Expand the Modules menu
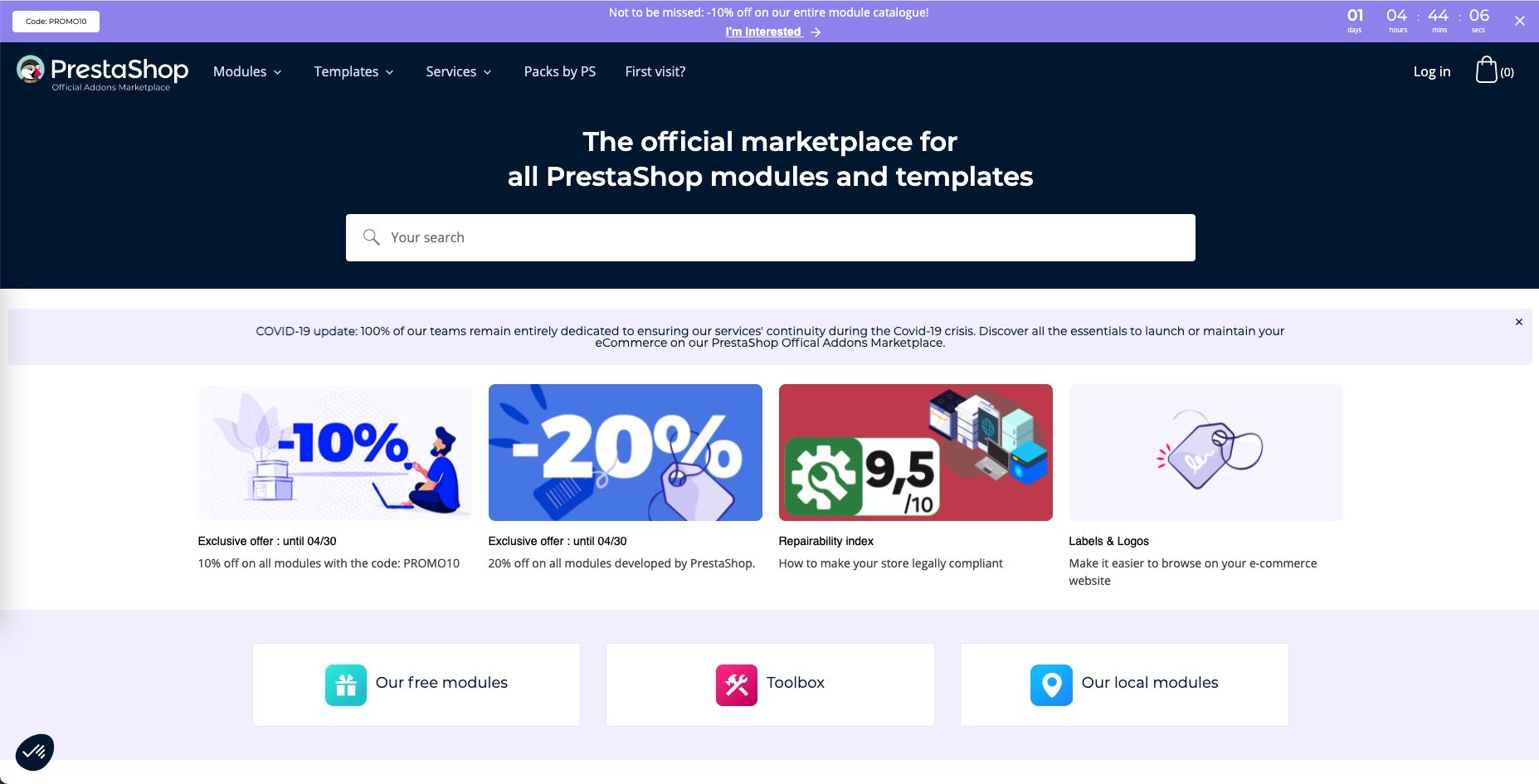This screenshot has width=1539, height=784. 247,71
